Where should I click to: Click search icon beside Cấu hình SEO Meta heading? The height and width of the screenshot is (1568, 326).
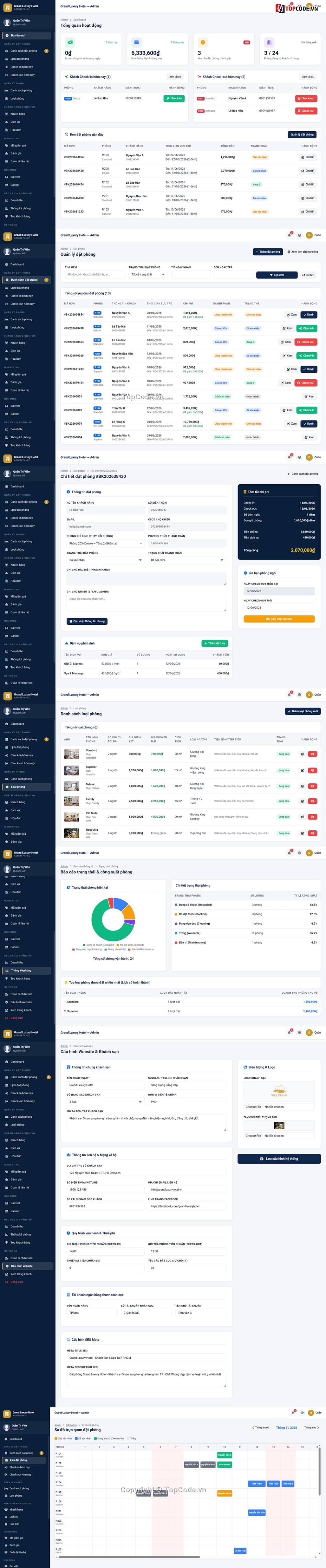point(68,1339)
